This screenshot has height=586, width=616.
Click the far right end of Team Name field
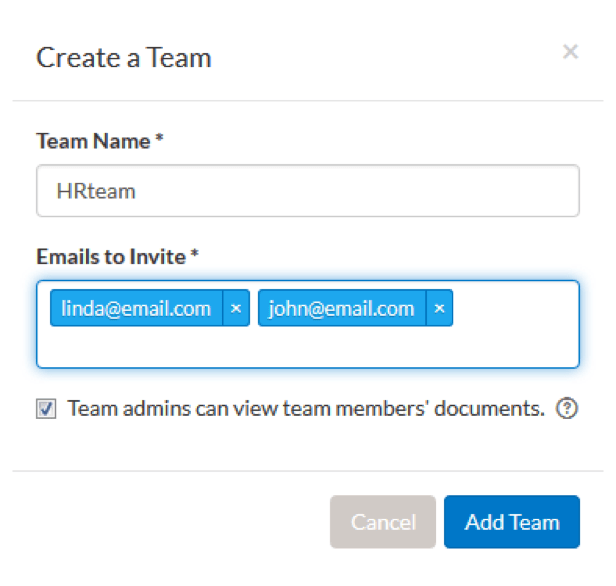coord(565,191)
